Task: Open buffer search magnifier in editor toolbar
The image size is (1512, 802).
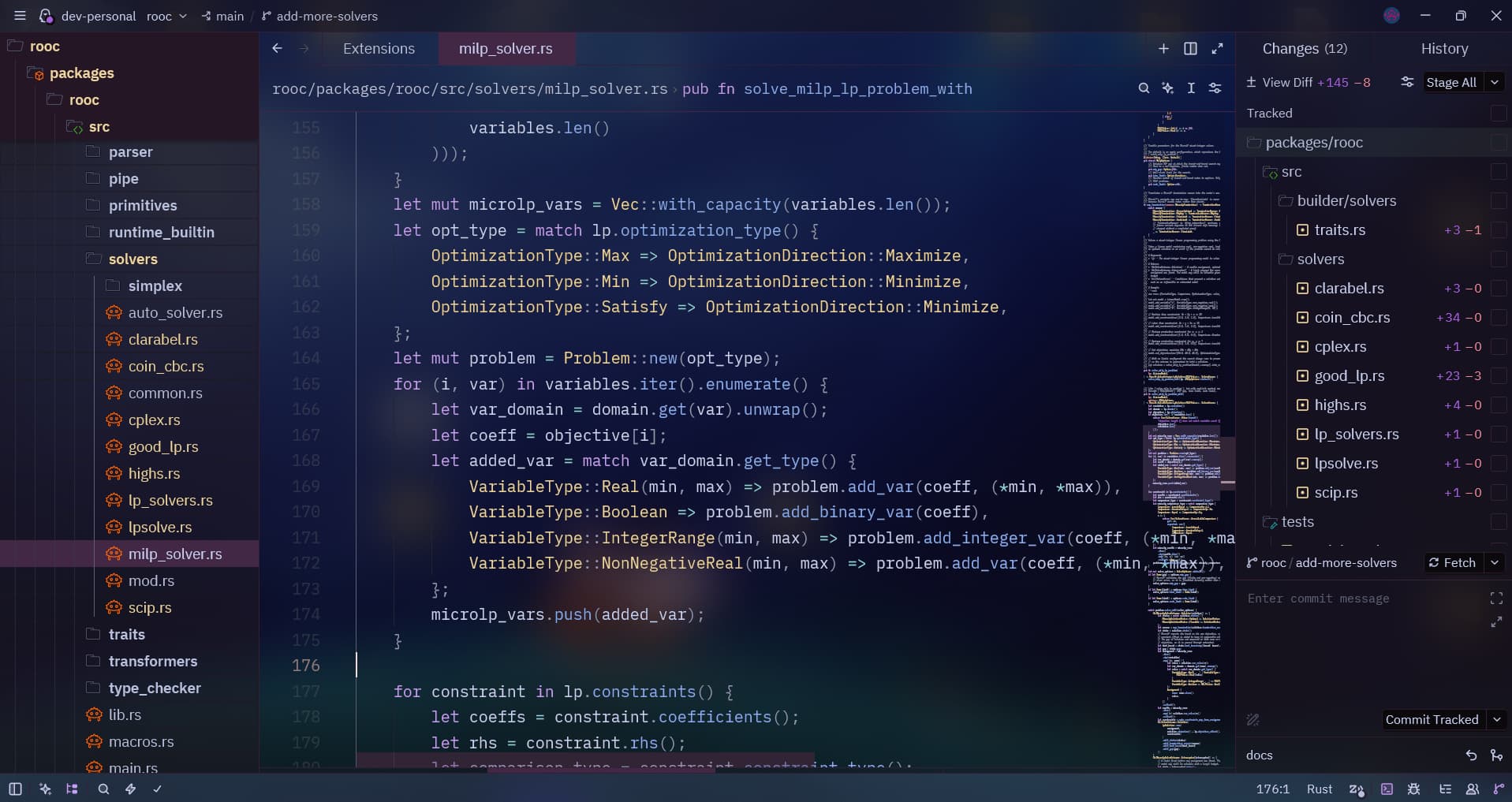Action: 1144,88
